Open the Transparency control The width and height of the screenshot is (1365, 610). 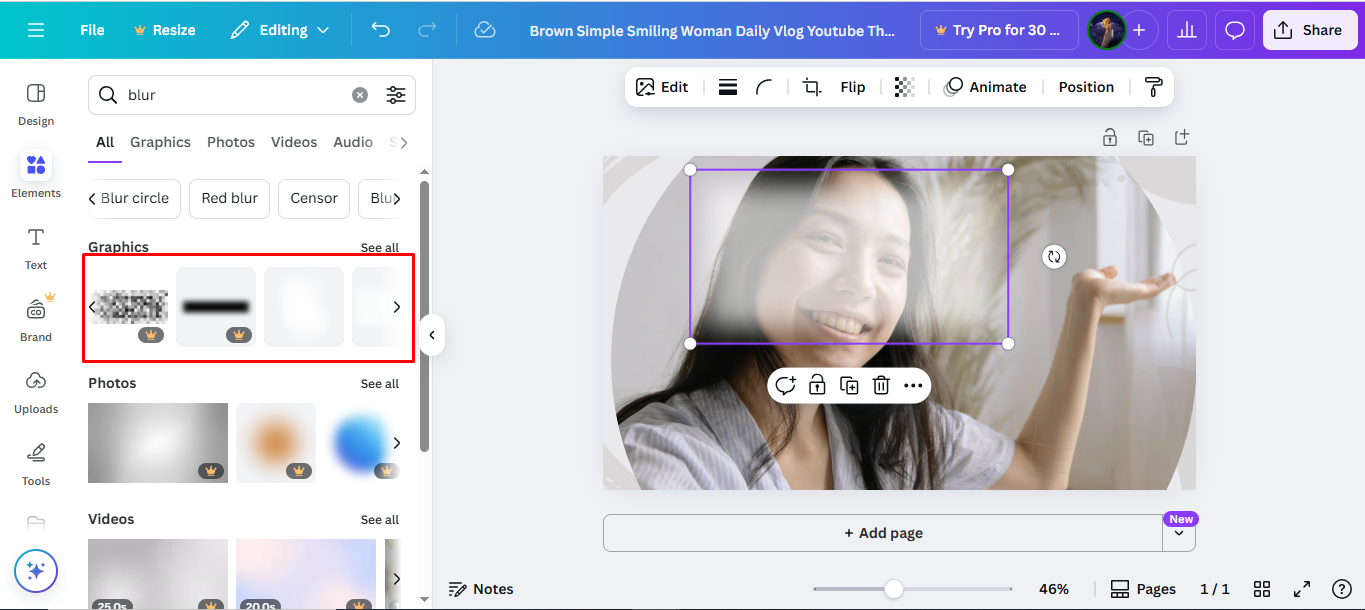904,86
